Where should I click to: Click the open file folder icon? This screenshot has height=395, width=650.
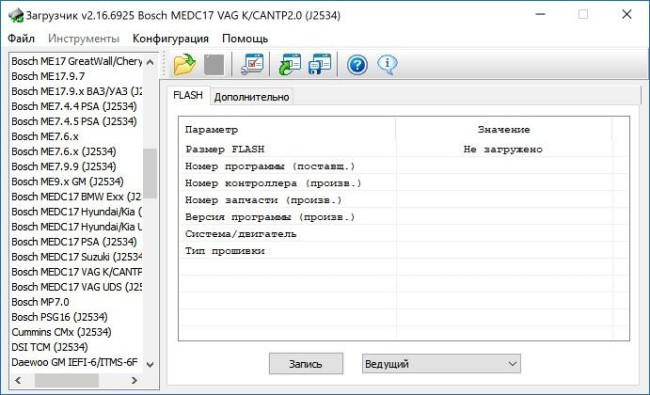click(x=184, y=64)
